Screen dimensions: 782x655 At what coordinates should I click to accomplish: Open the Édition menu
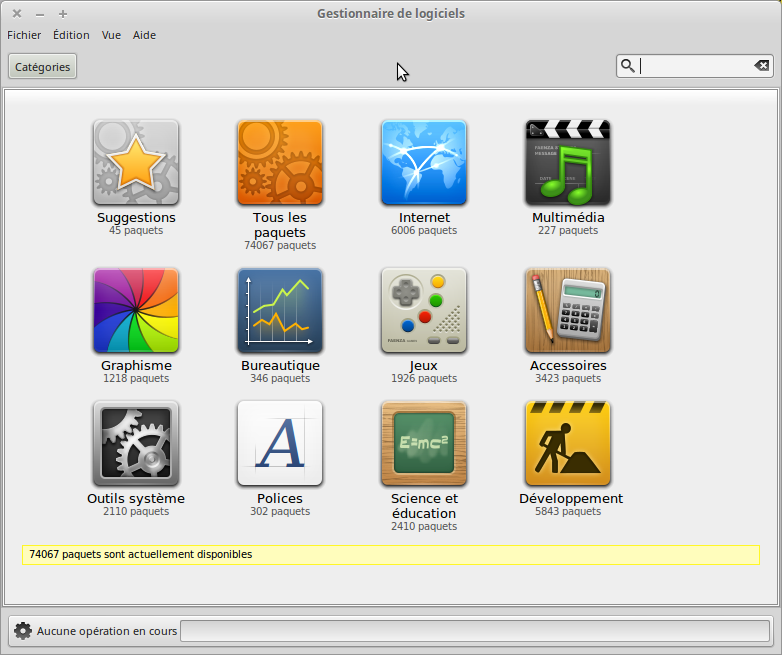click(71, 35)
